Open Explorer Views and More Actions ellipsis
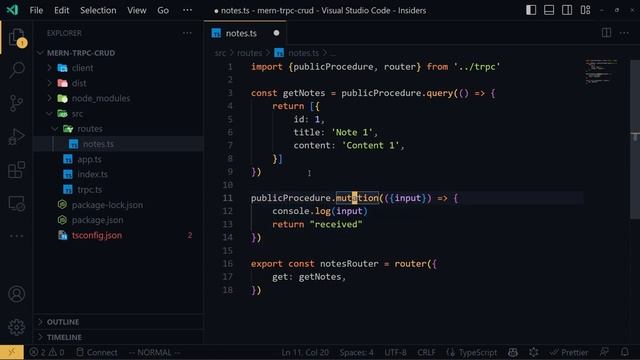The width and height of the screenshot is (640, 360). pyautogui.click(x=187, y=33)
